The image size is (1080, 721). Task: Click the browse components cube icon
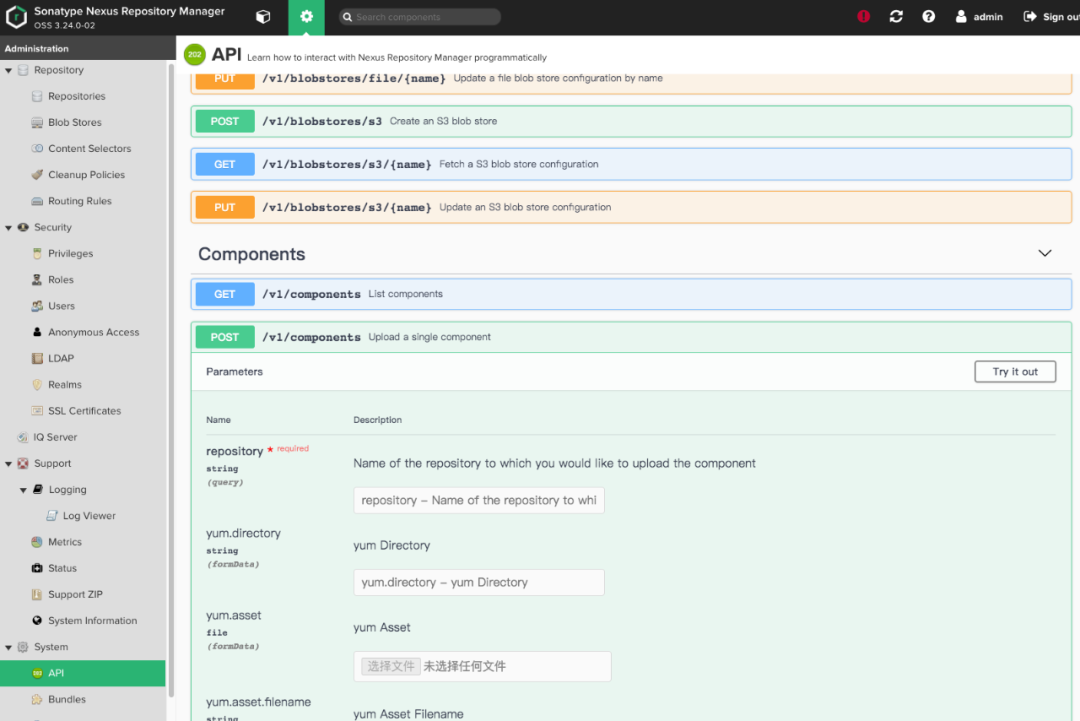263,17
